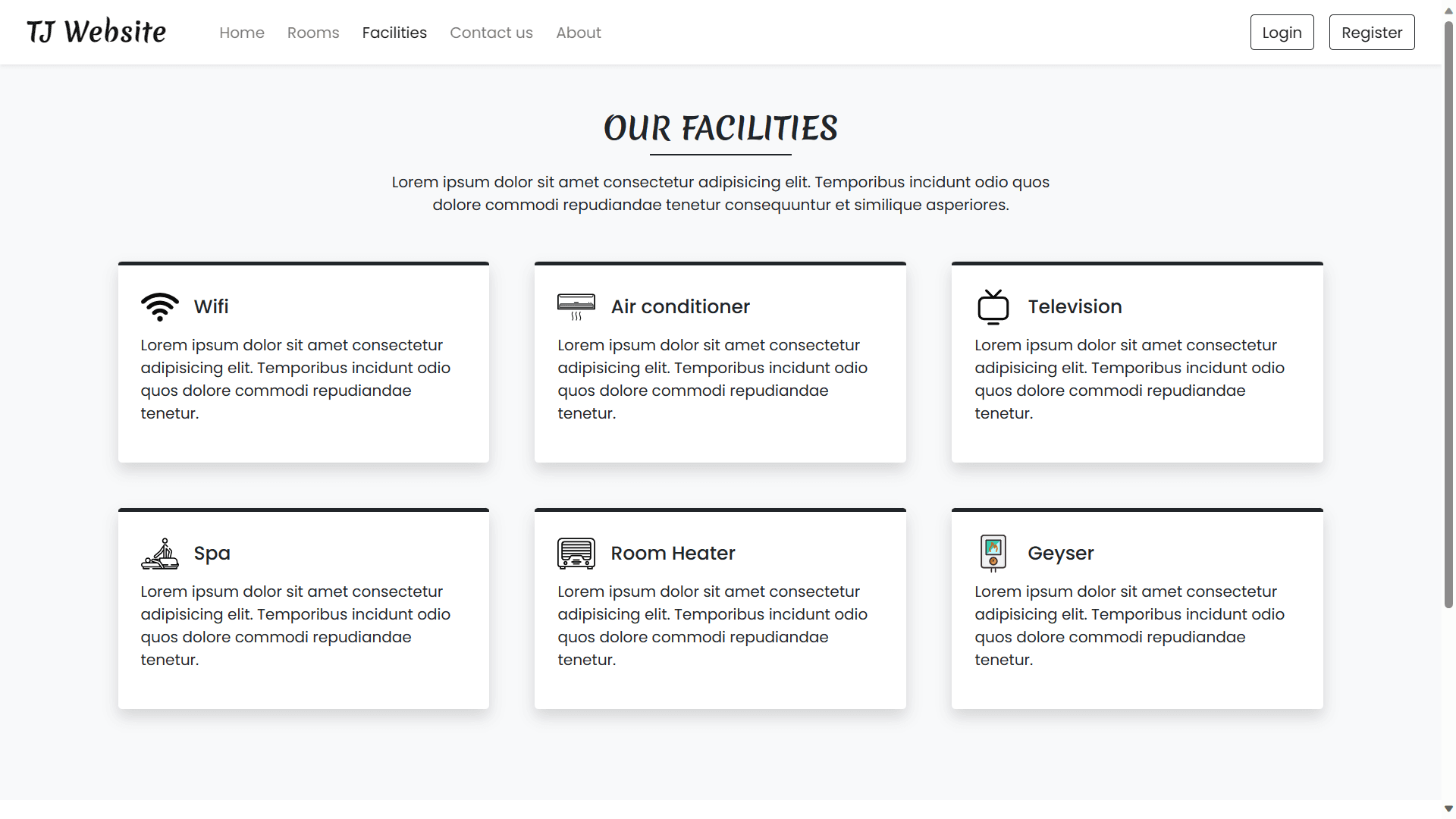Click the scrollbar down arrow
1456x819 pixels.
1448,809
